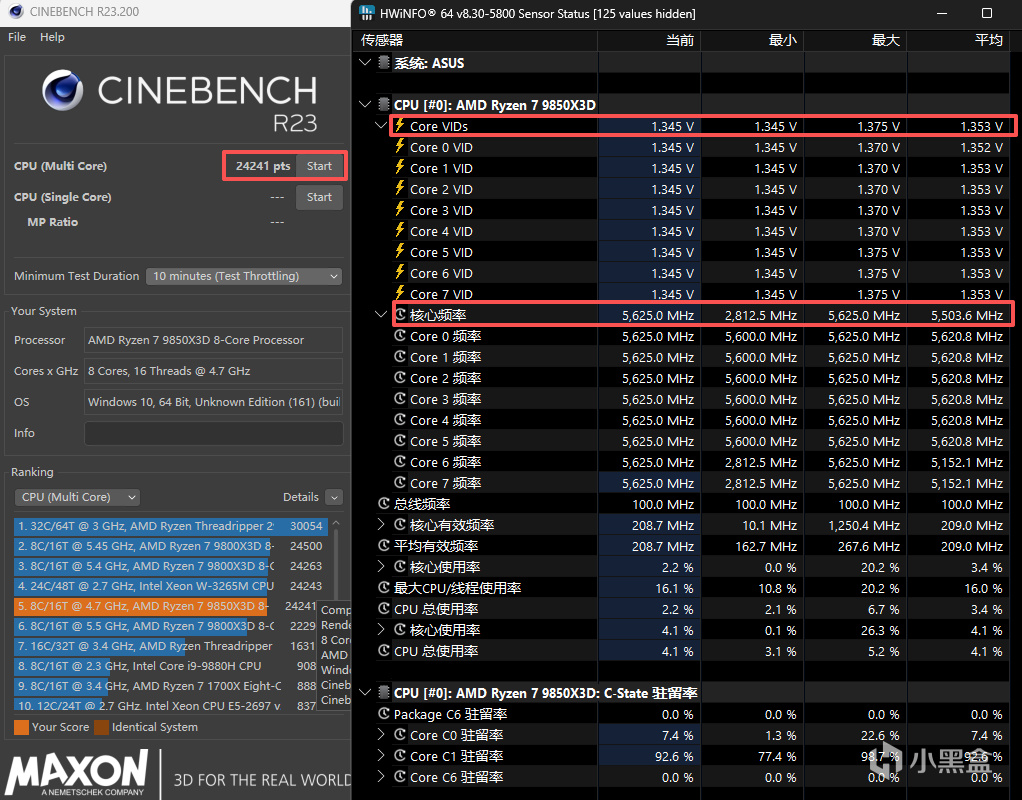
Task: Click the empty Info input field
Action: point(214,433)
